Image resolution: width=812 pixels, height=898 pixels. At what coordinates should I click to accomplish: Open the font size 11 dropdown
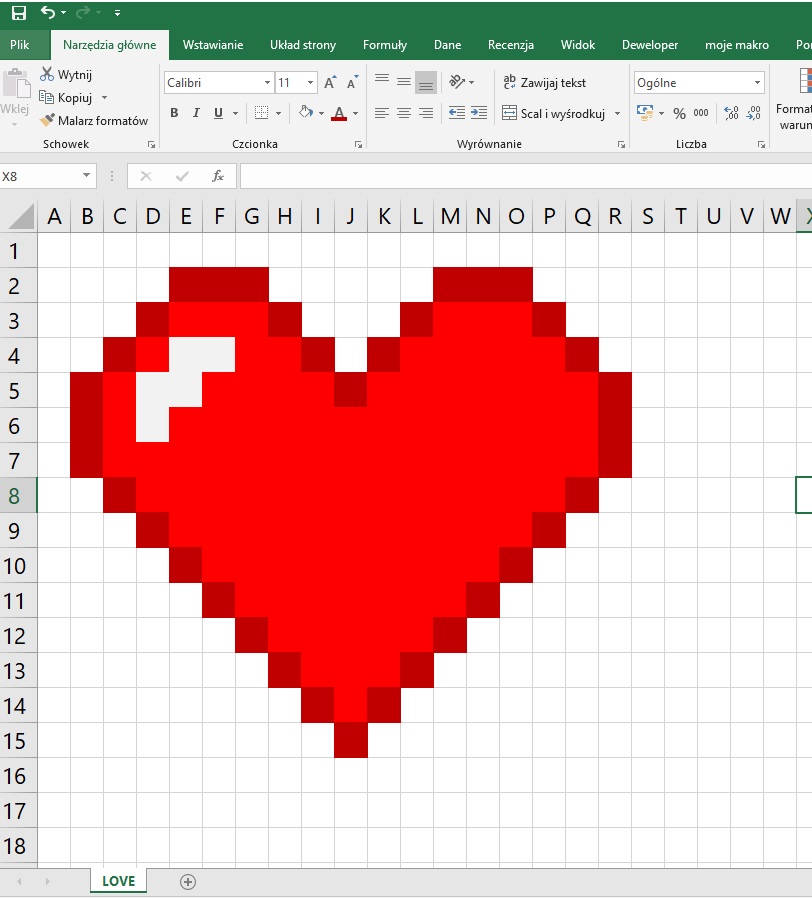click(310, 82)
